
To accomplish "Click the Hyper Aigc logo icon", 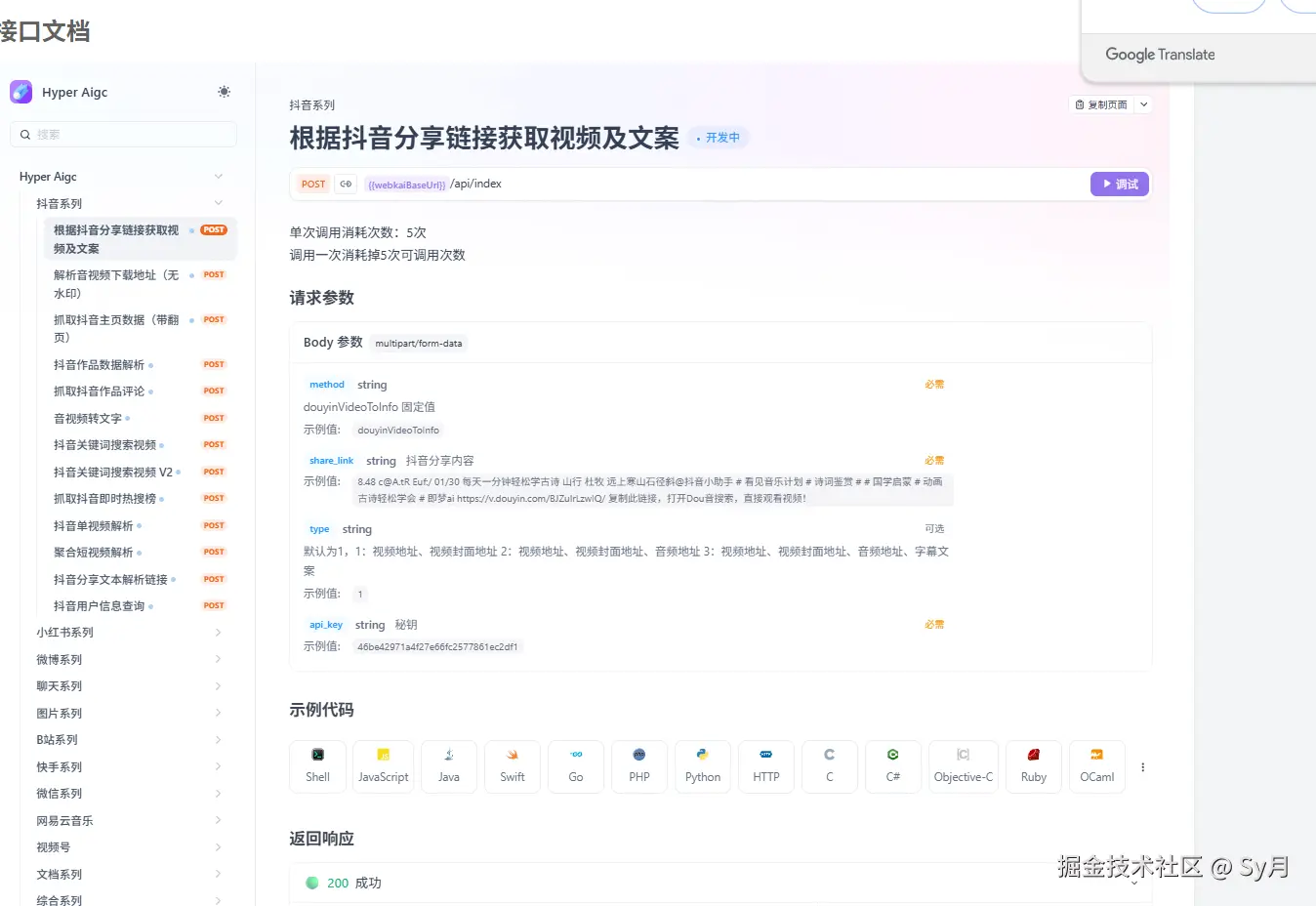I will (x=21, y=92).
